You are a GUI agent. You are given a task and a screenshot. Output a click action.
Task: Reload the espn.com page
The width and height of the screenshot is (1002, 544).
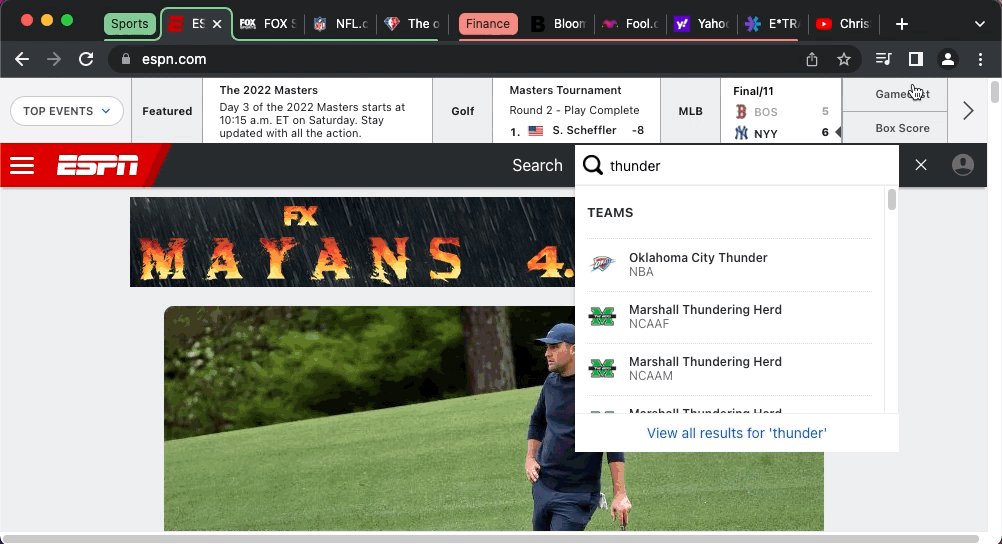pyautogui.click(x=86, y=59)
